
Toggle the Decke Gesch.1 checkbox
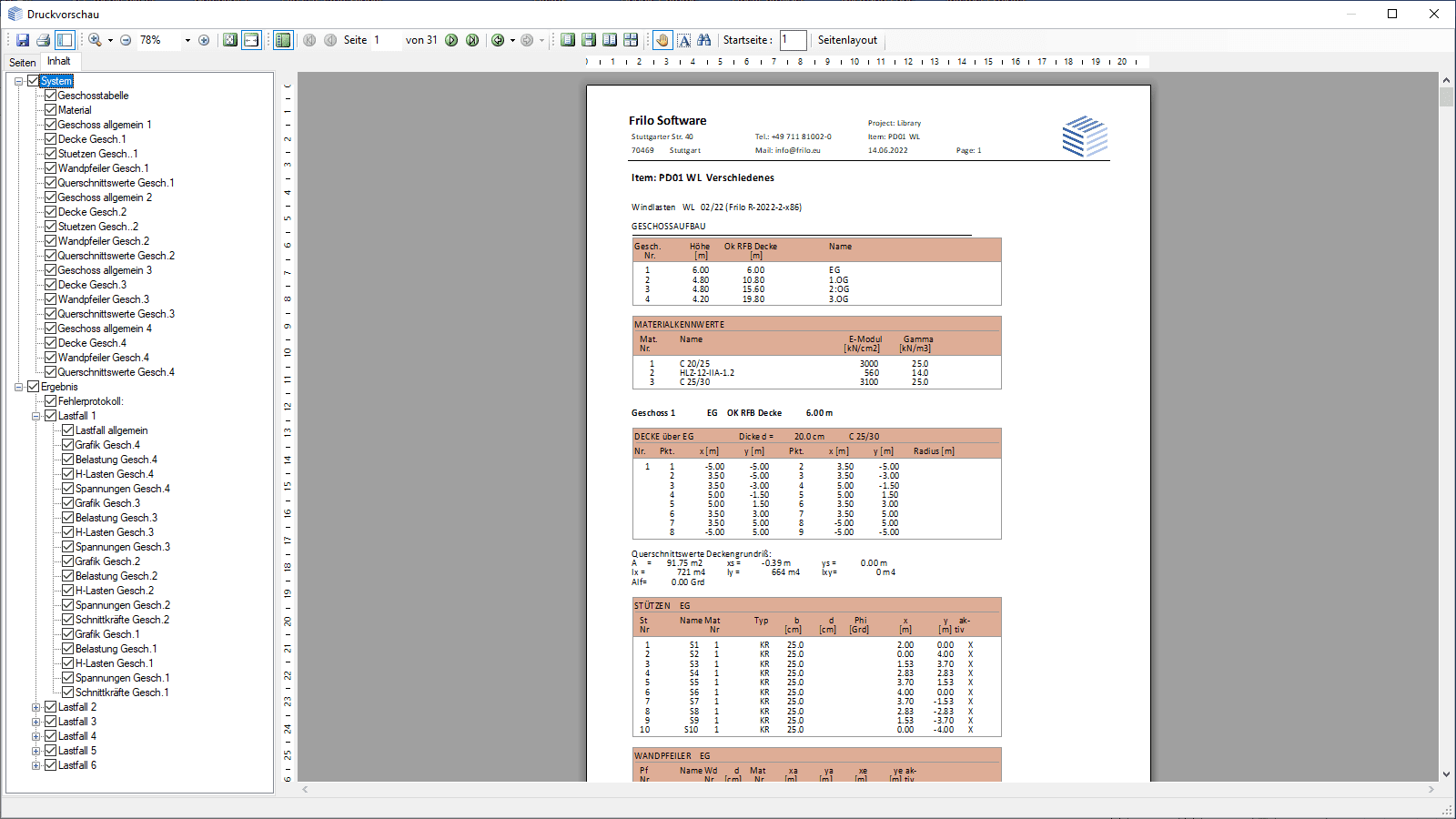(51, 139)
